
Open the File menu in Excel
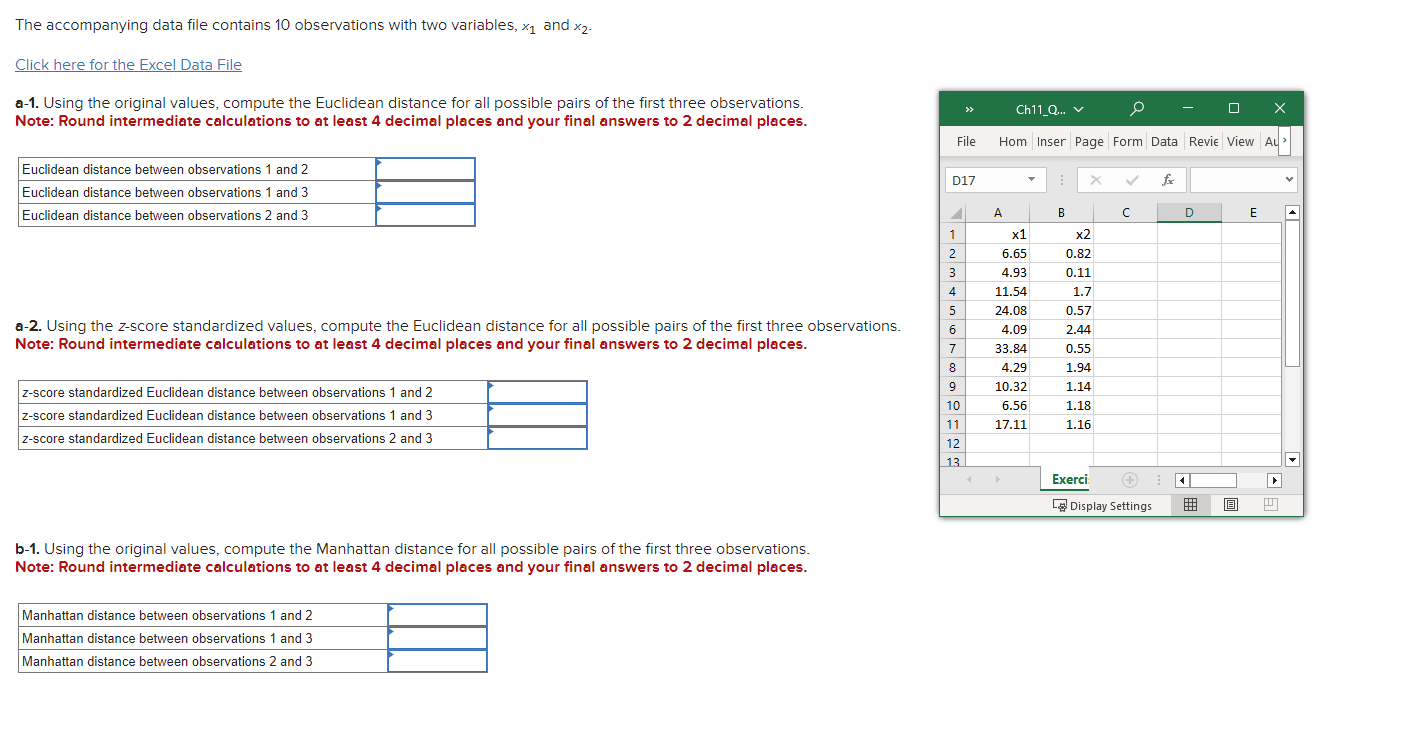tap(965, 141)
